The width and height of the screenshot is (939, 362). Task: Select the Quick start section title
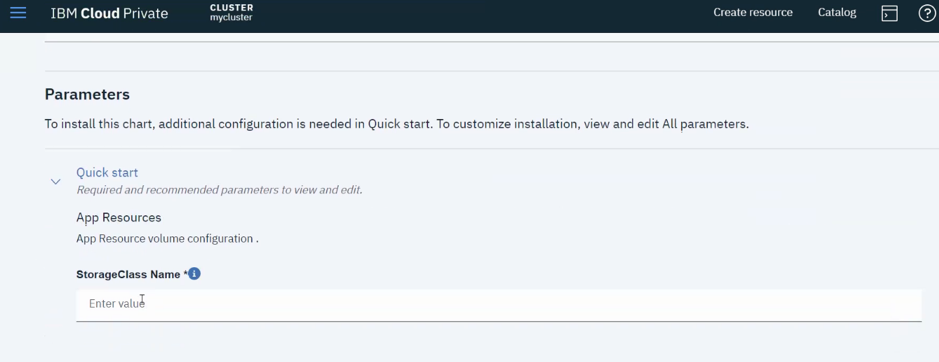107,173
